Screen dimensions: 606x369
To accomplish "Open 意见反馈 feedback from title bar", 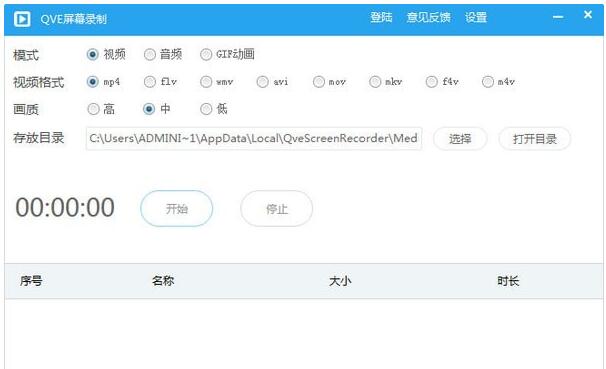I will coord(429,17).
